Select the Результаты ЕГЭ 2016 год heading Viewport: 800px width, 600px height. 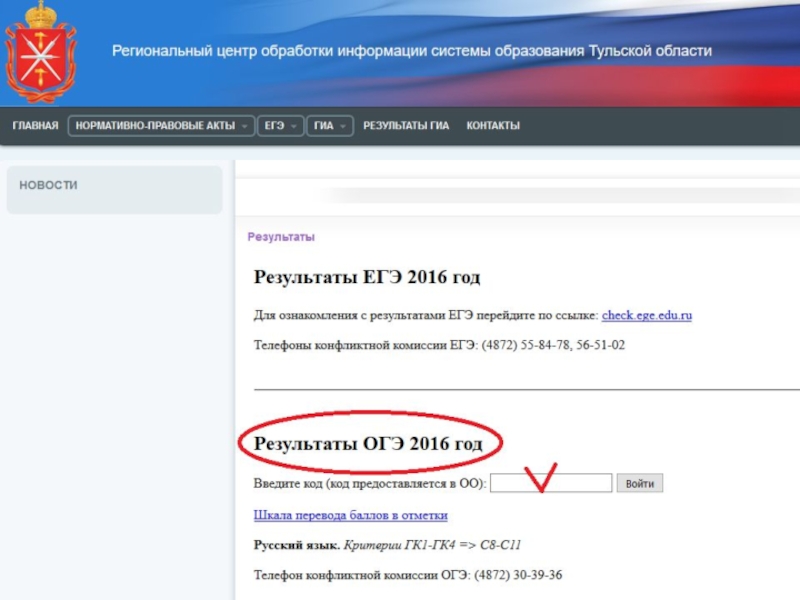pyautogui.click(x=367, y=277)
